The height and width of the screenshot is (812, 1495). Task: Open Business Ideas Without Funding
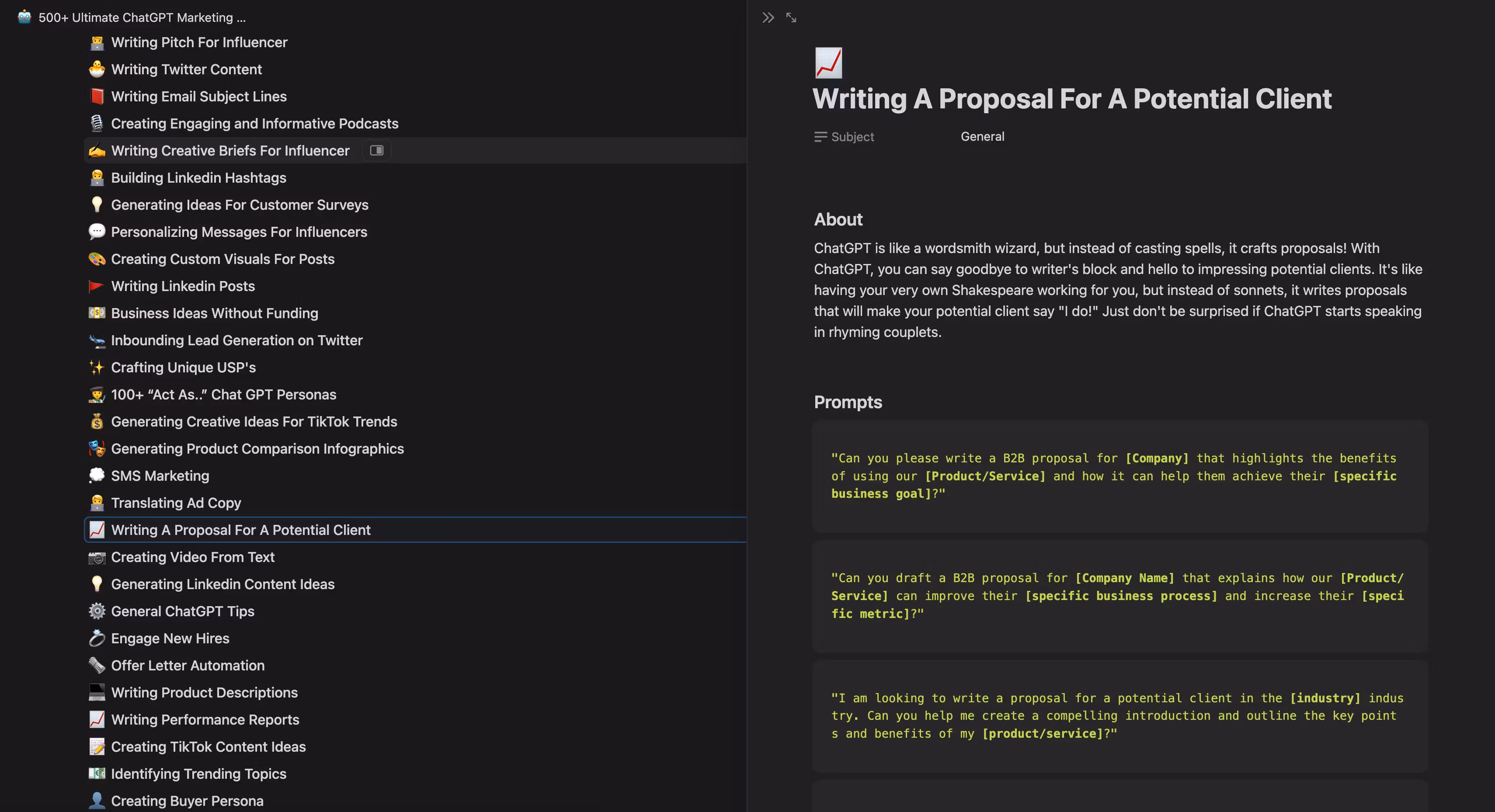214,313
